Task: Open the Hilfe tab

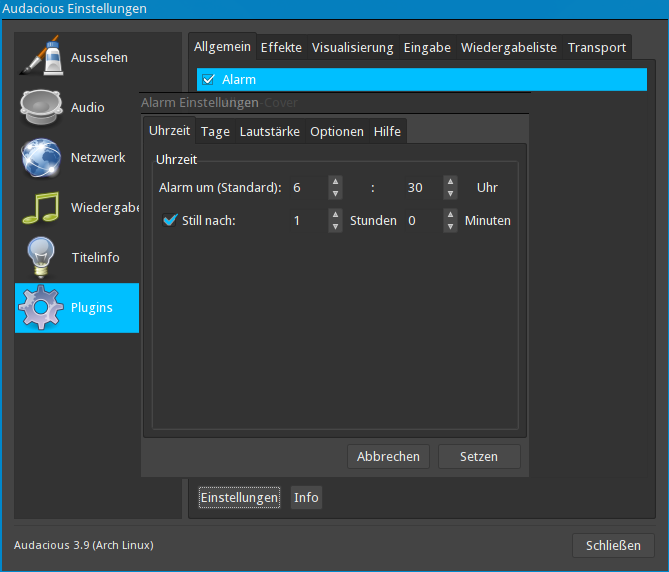Action: coord(387,131)
